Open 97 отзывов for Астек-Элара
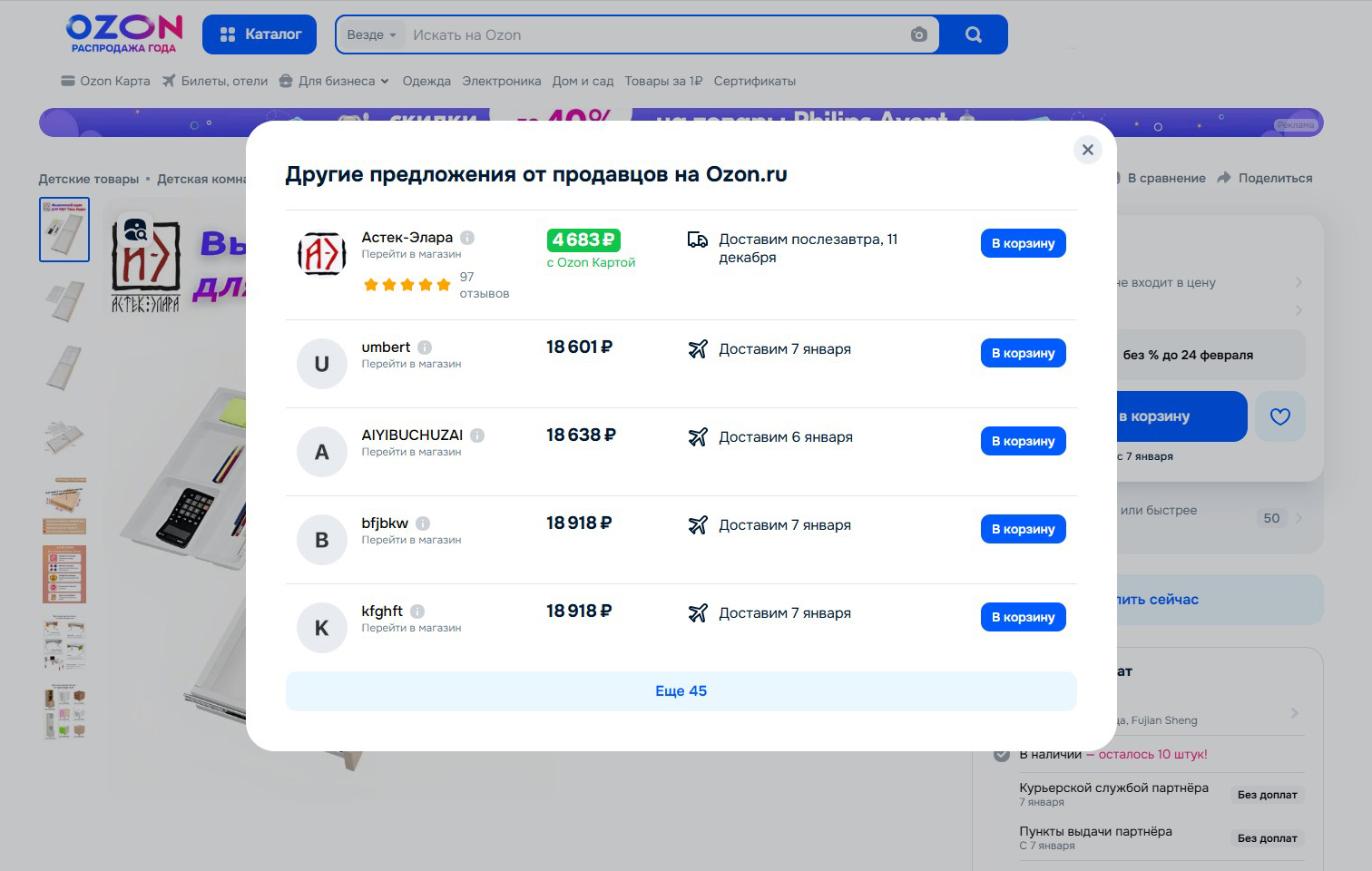 (485, 285)
